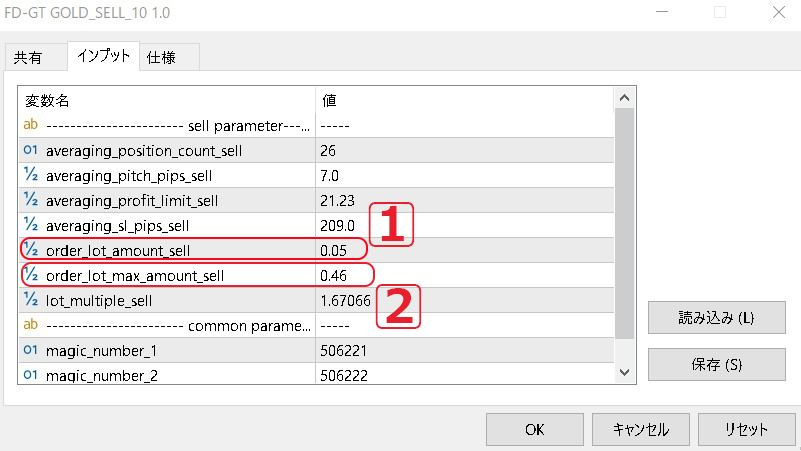Viewport: 801px width, 451px height.
Task: Click the 保存 (S) button
Action: (715, 364)
